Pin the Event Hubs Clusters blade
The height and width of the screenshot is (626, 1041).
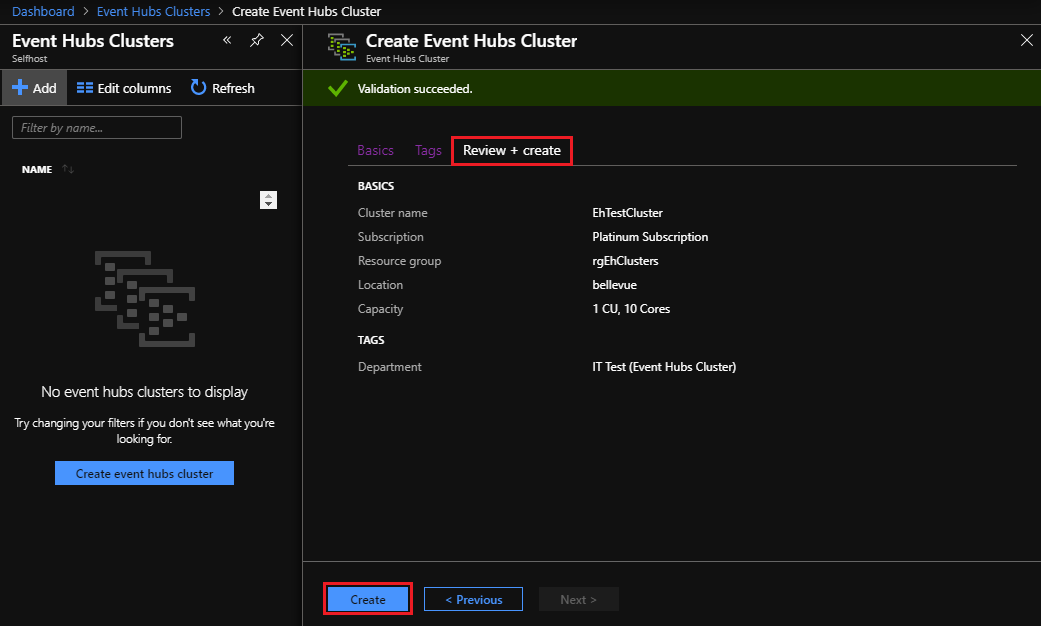(x=257, y=40)
